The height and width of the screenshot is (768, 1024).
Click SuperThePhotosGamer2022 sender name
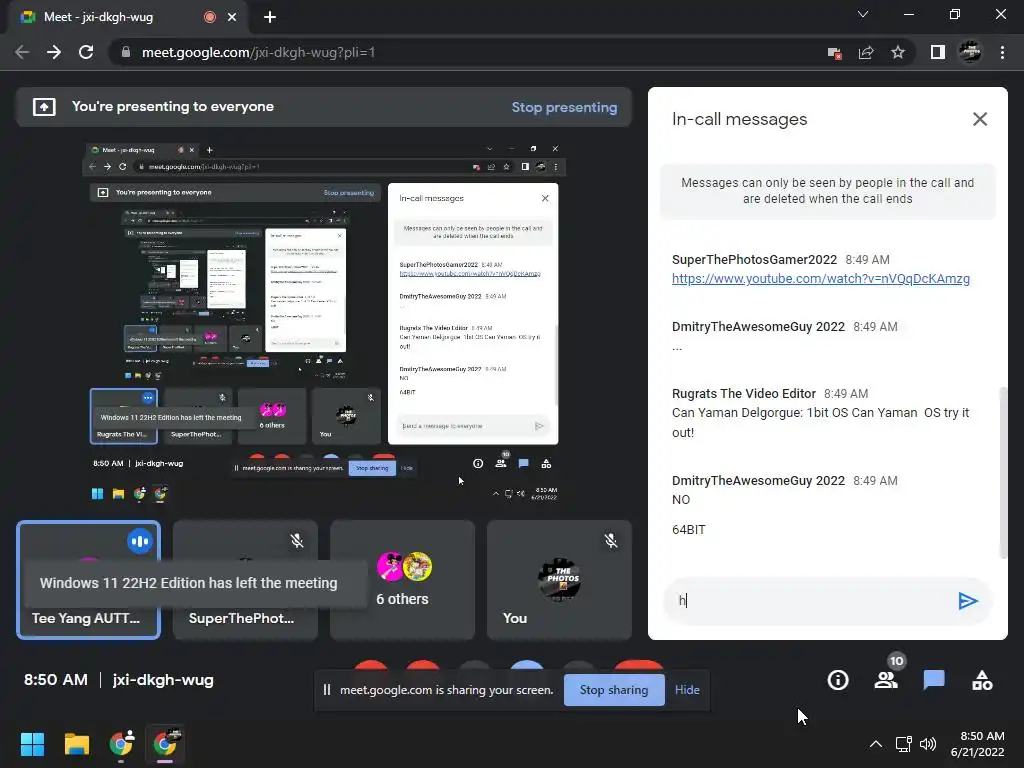click(754, 260)
